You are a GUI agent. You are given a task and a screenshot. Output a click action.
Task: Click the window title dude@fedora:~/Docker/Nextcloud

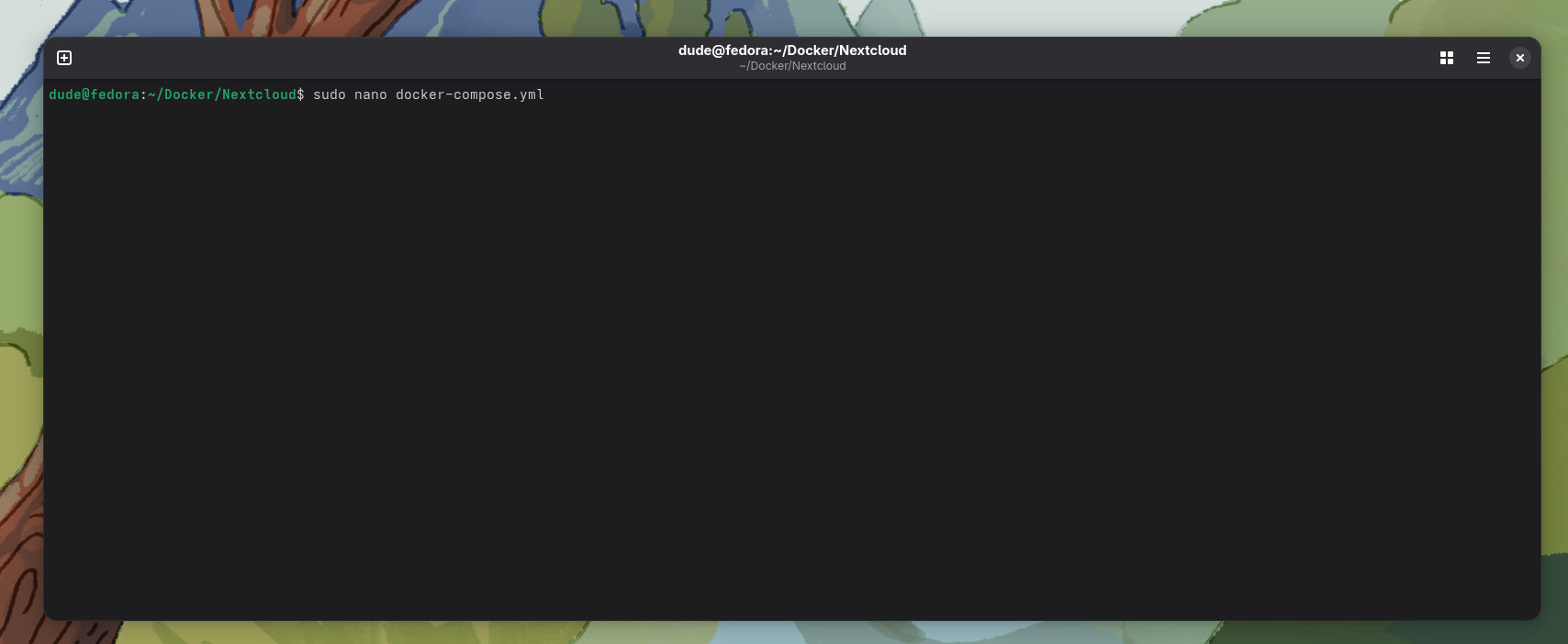pos(792,50)
